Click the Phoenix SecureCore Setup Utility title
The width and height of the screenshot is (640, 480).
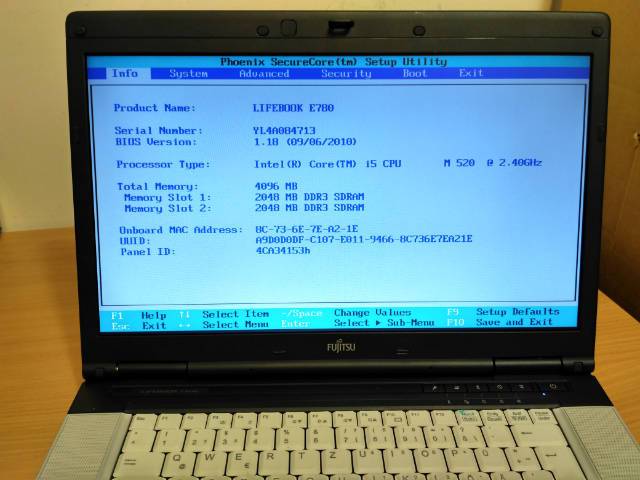pyautogui.click(x=336, y=62)
